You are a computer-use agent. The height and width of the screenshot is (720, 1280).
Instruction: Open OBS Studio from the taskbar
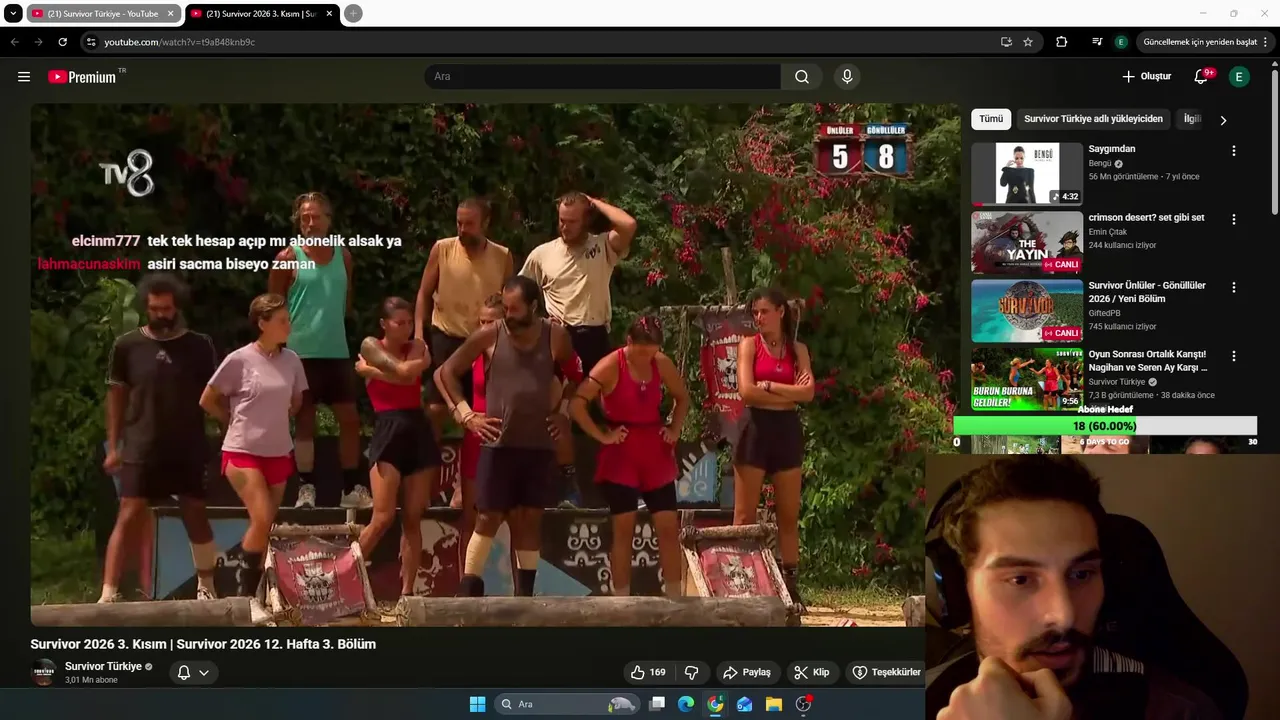pyautogui.click(x=803, y=704)
